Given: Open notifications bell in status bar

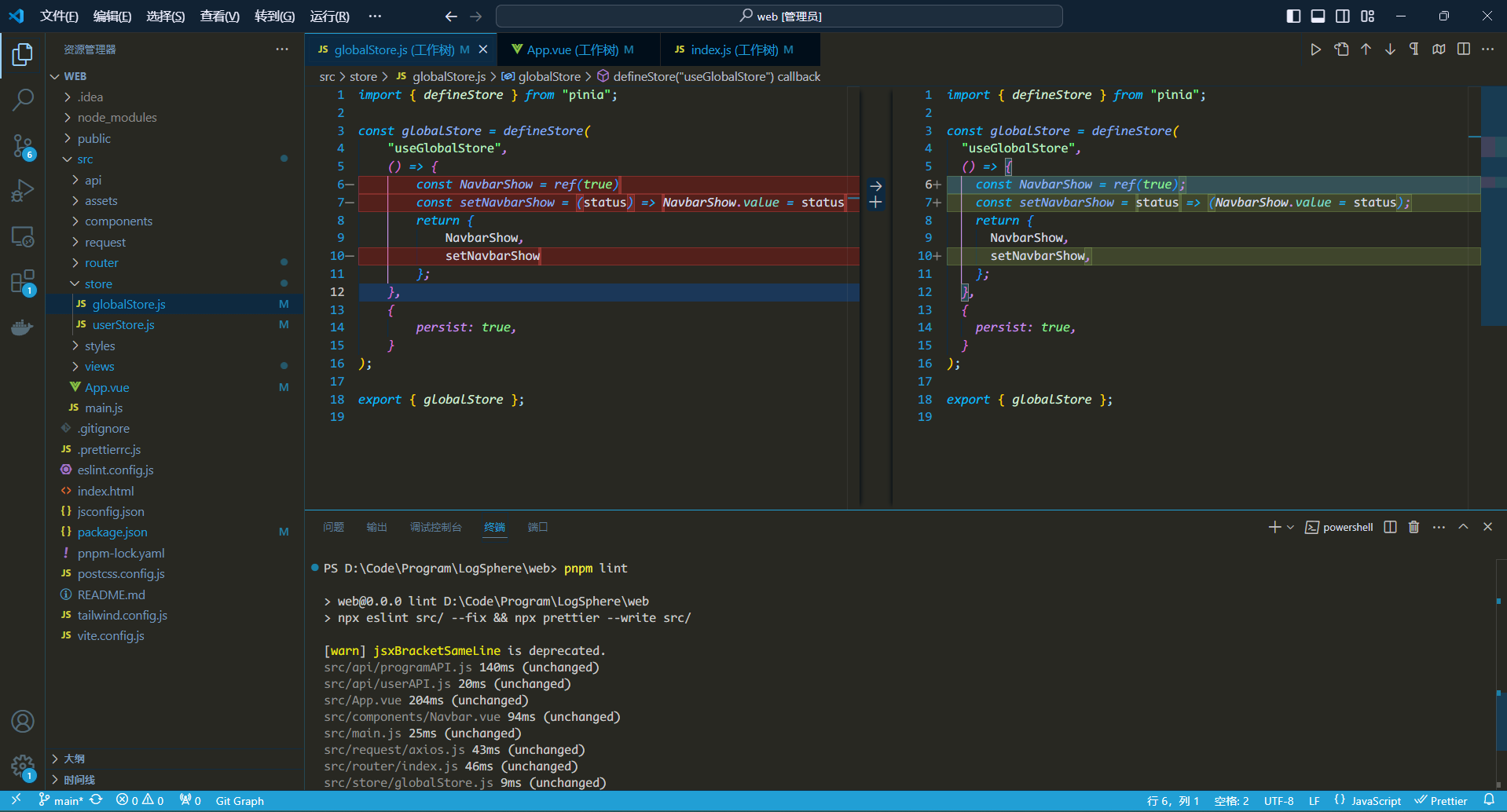Looking at the screenshot, I should pyautogui.click(x=1489, y=800).
